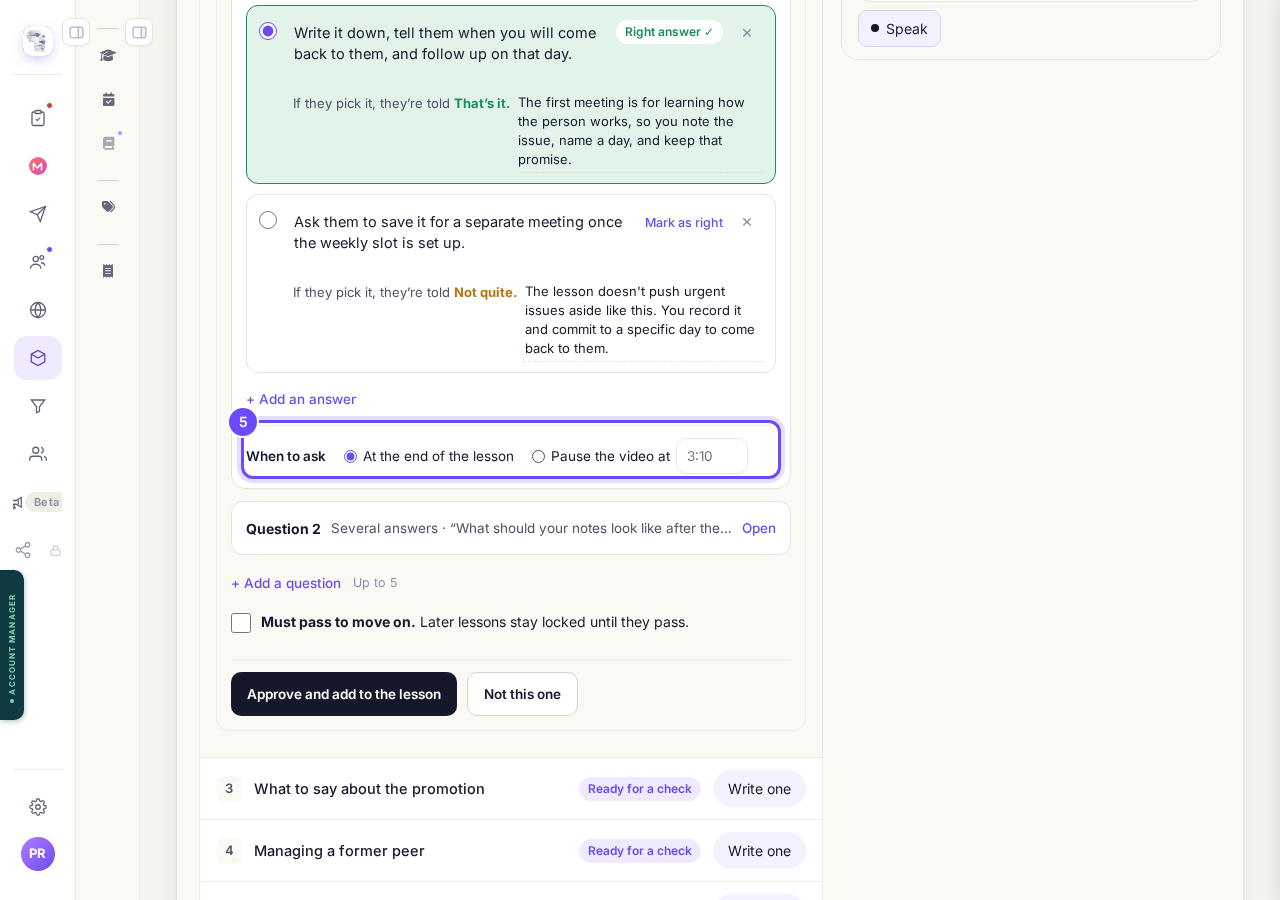Edit the 'Not quite' feedback text
The width and height of the screenshot is (1280, 900).
coord(642,320)
